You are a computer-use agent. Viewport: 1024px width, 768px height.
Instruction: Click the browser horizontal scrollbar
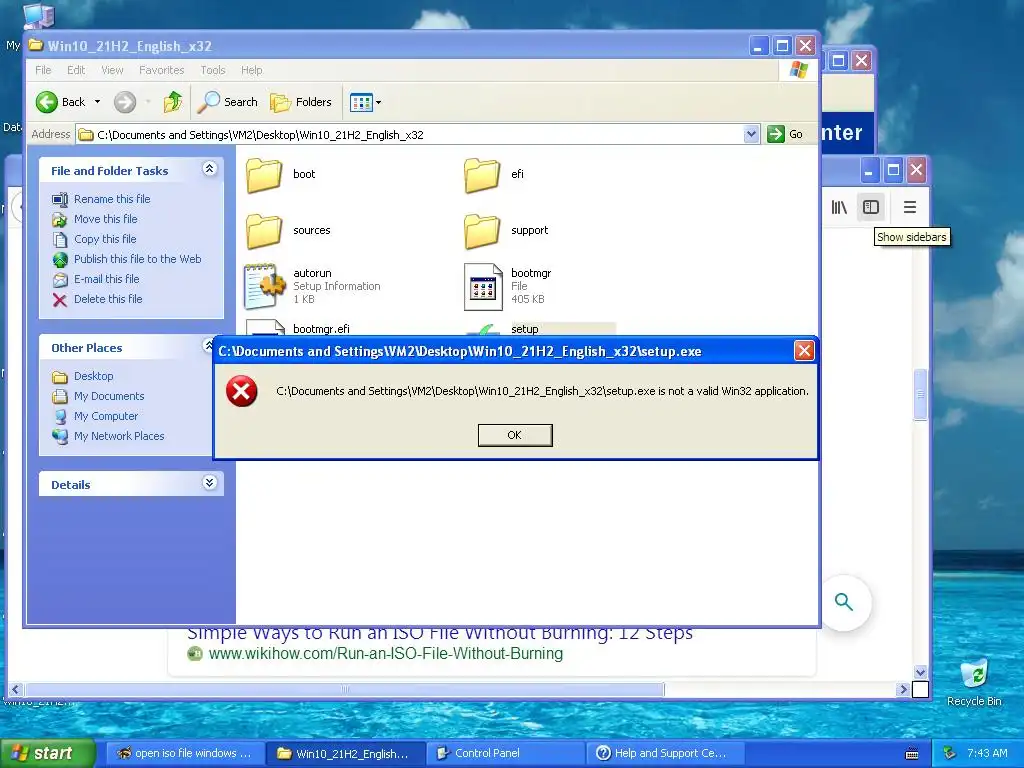344,690
